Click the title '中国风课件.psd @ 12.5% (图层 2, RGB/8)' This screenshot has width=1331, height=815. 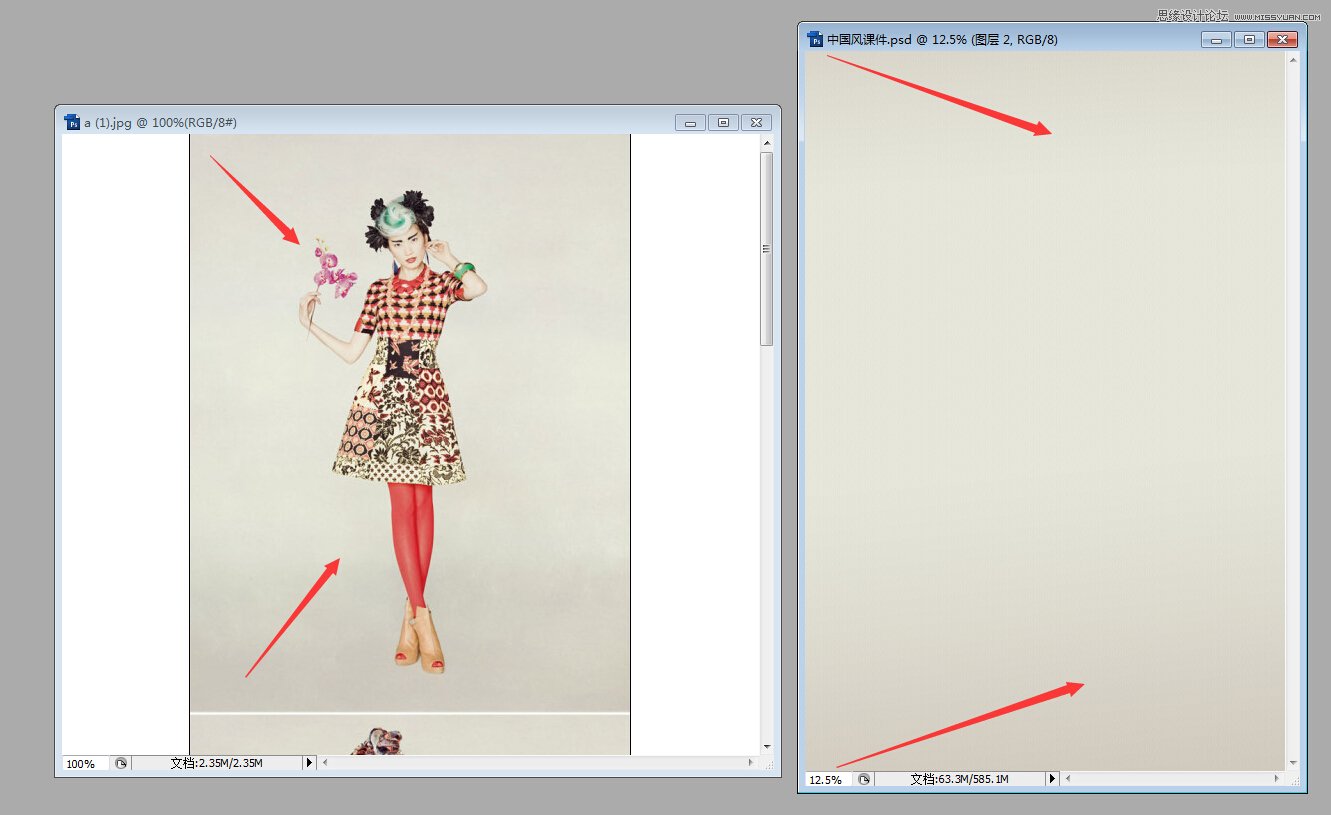tap(942, 40)
